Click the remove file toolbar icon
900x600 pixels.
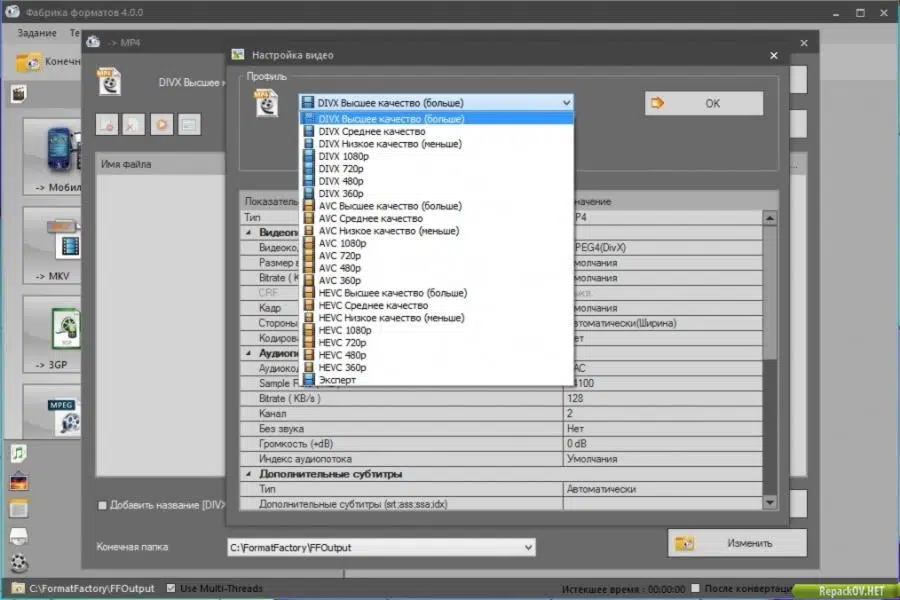[x=133, y=125]
